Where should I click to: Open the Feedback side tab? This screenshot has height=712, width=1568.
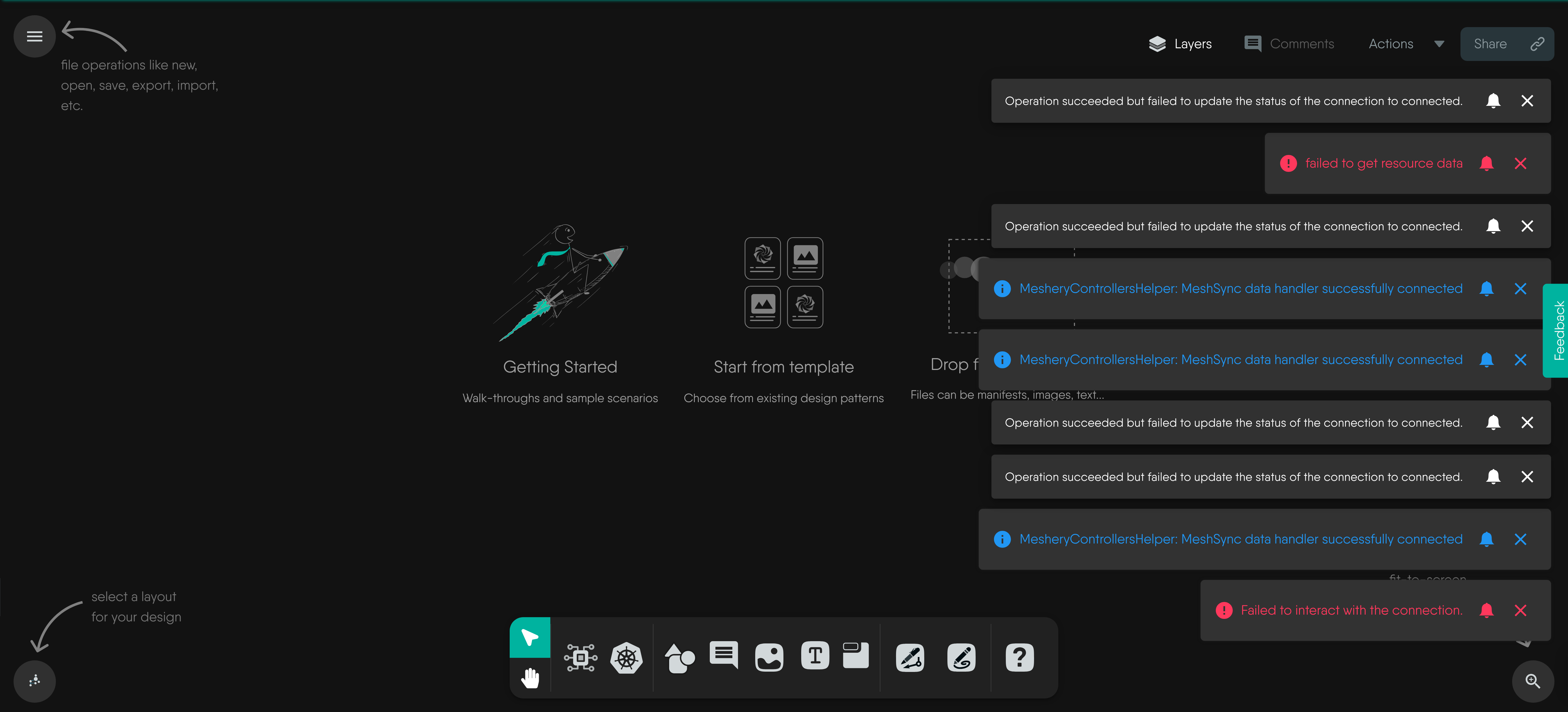(x=1558, y=330)
